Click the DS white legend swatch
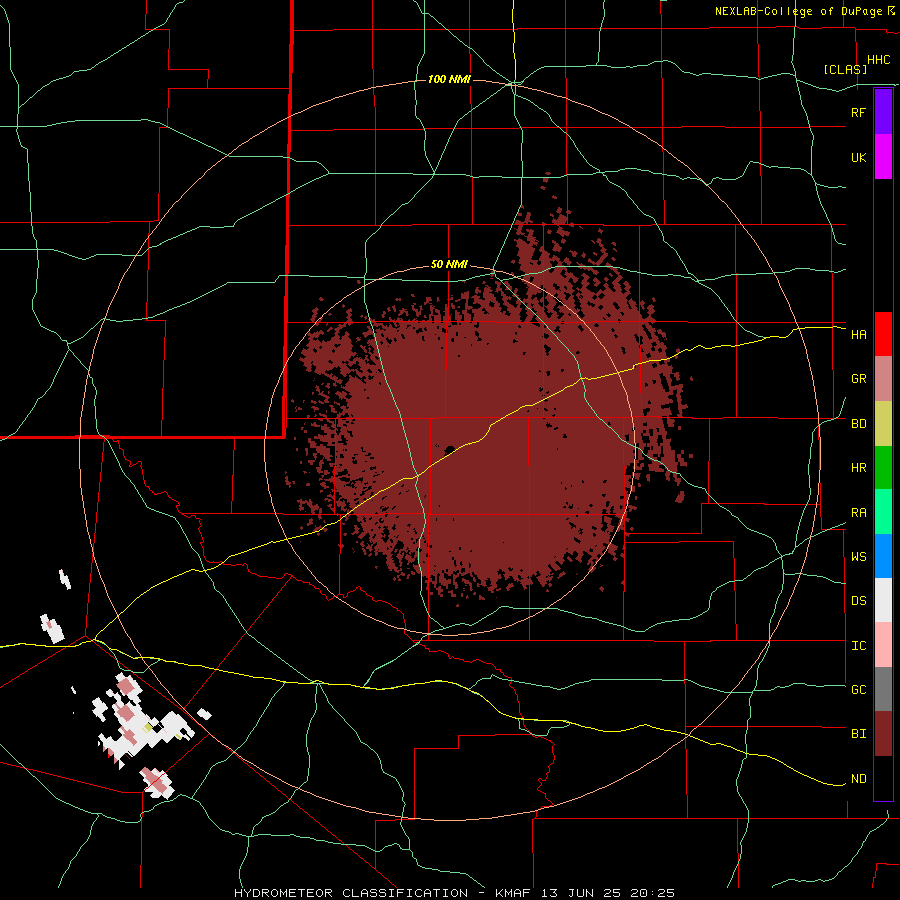Viewport: 900px width, 900px height. [883, 600]
